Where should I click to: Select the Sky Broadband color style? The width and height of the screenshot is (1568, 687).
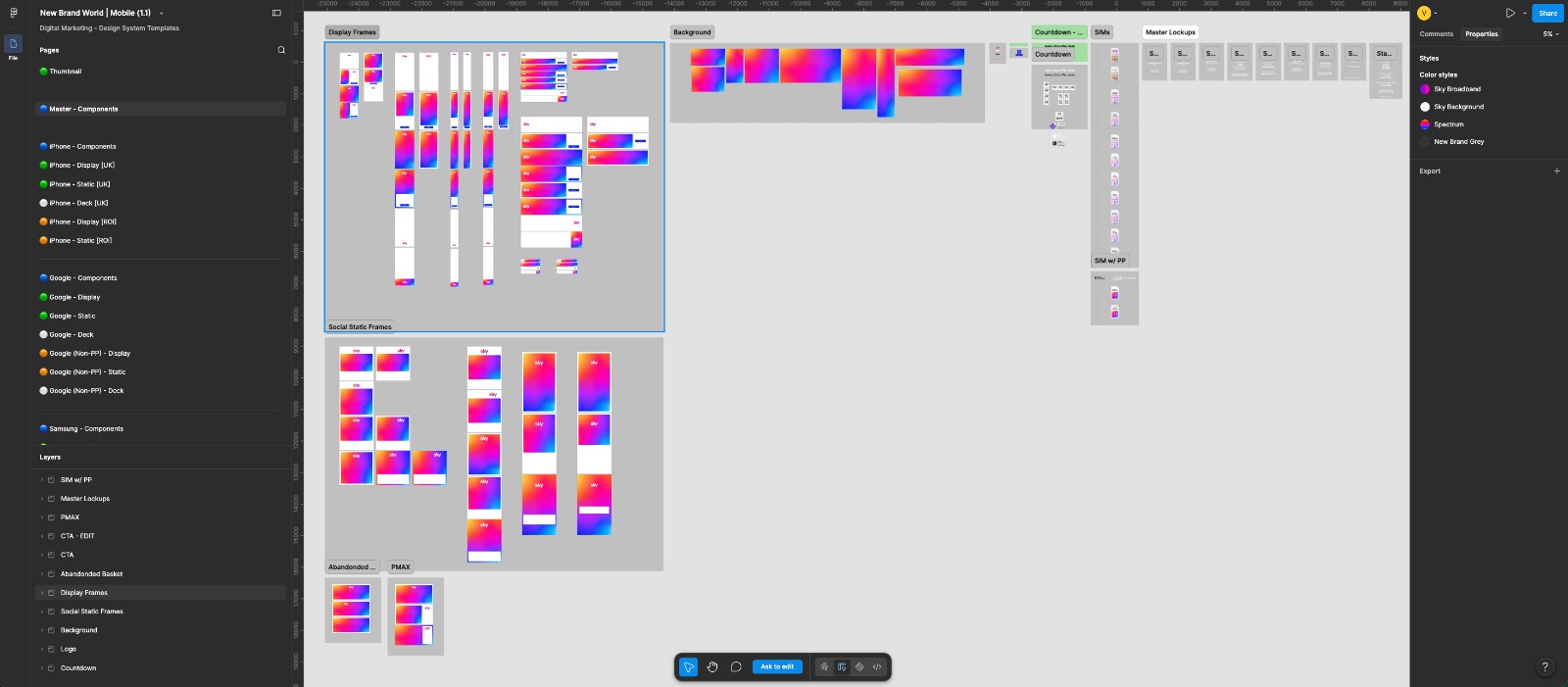tap(1450, 89)
